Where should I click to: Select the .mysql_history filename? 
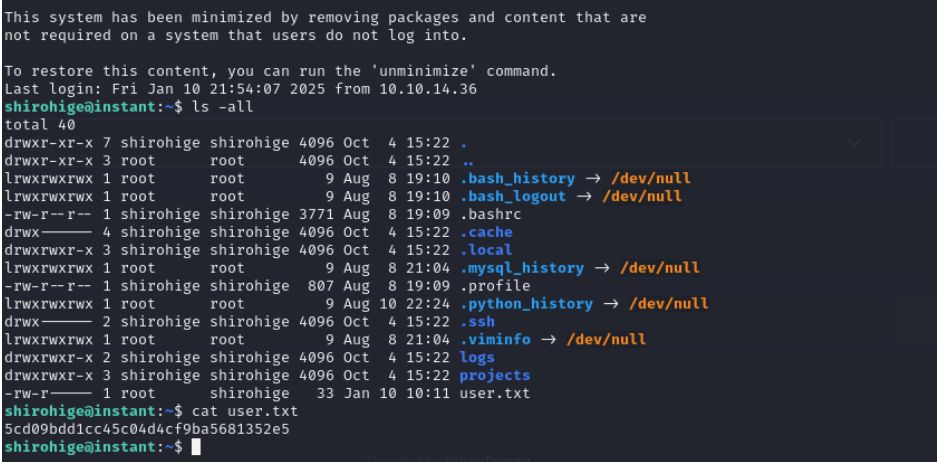(x=522, y=268)
